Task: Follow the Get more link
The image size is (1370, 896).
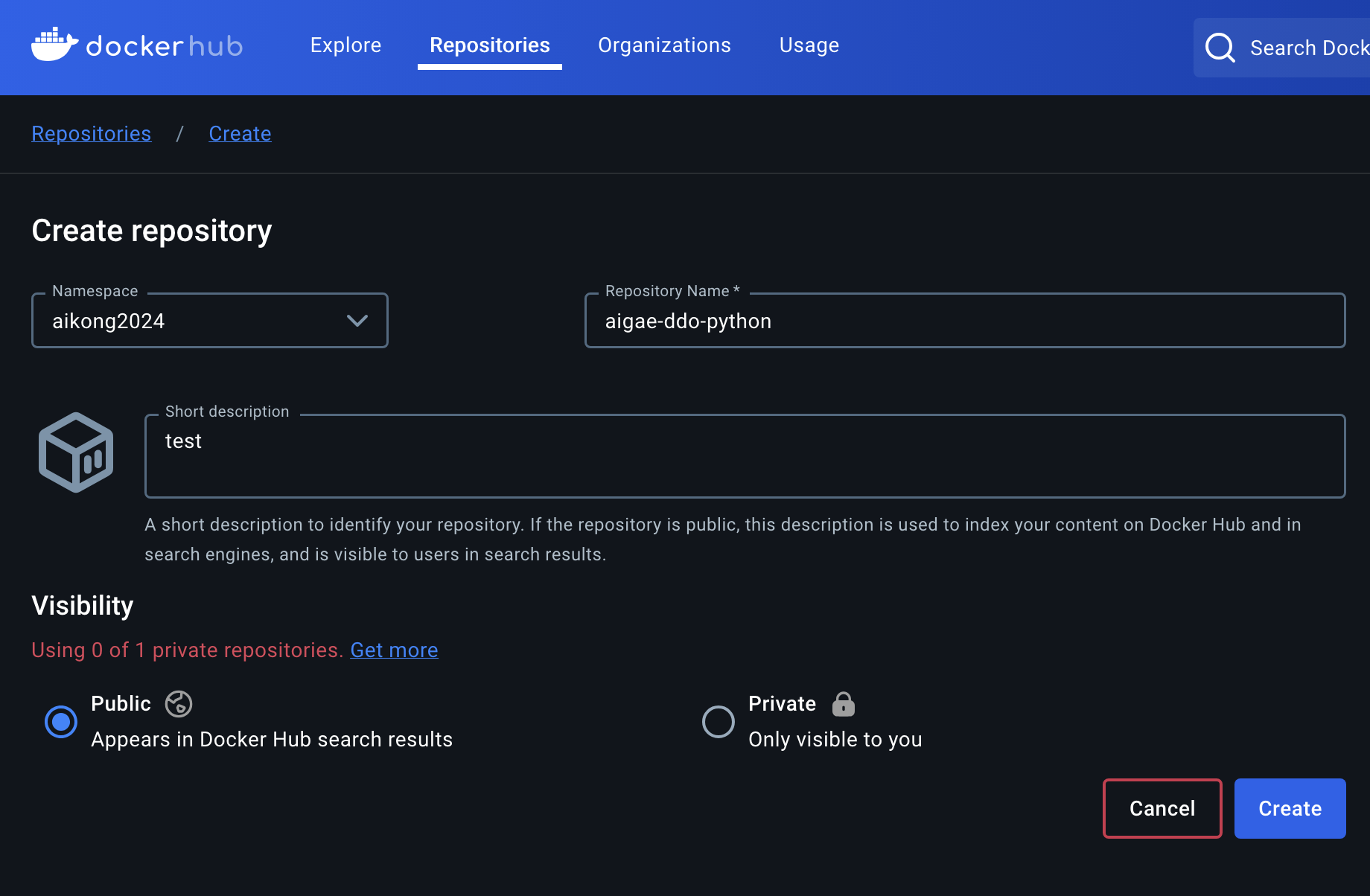Action: 394,650
